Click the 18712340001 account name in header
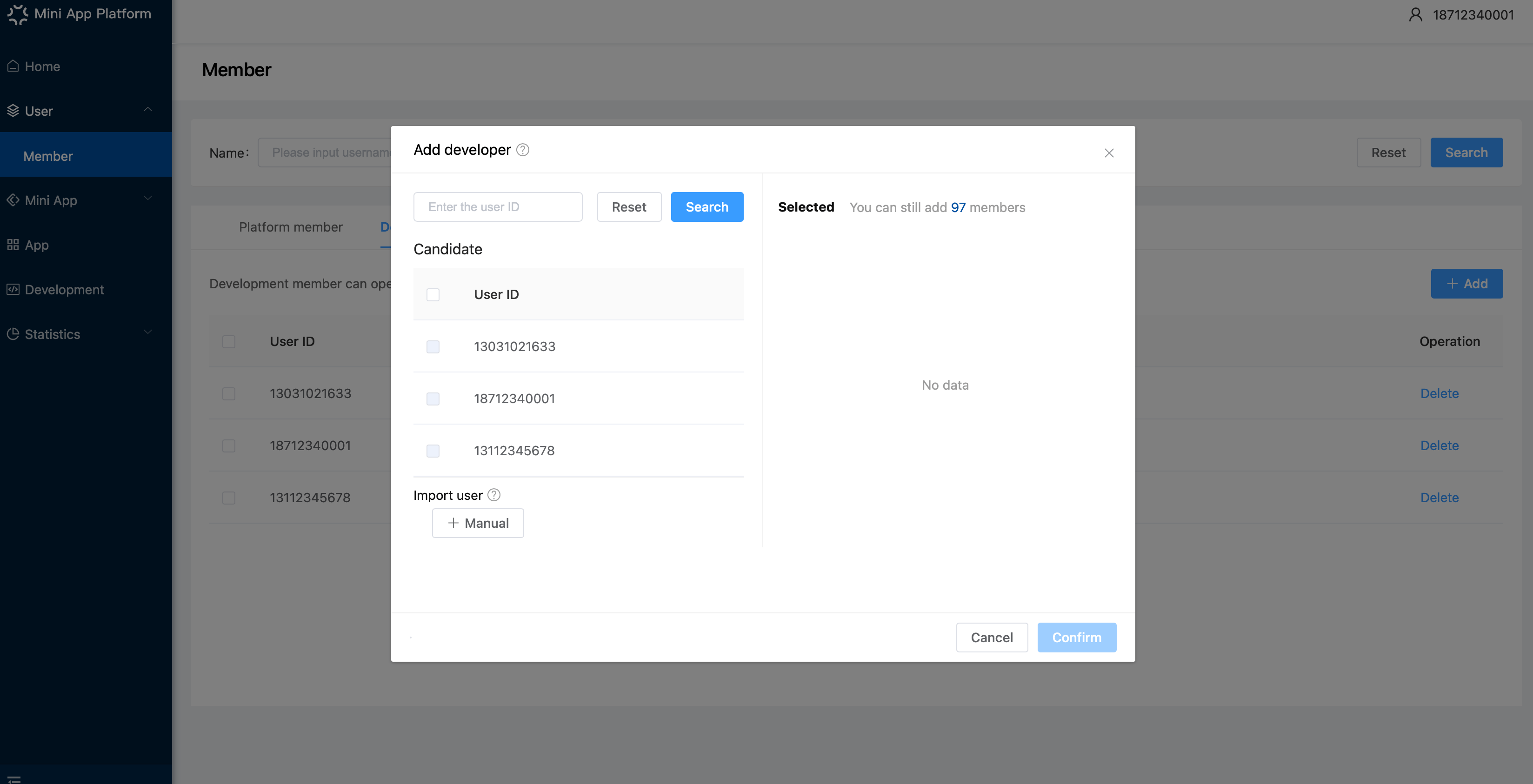The image size is (1533, 784). pos(1473,15)
